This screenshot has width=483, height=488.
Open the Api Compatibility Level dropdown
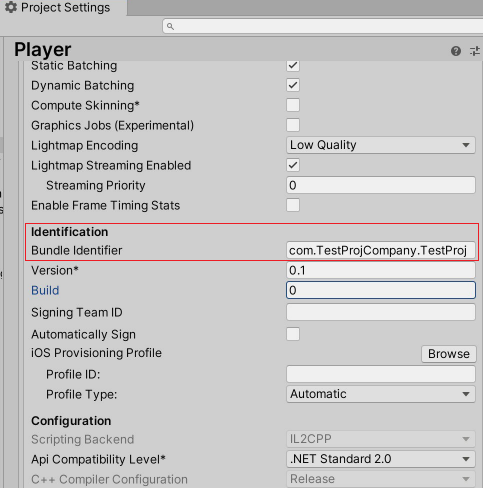(381, 459)
